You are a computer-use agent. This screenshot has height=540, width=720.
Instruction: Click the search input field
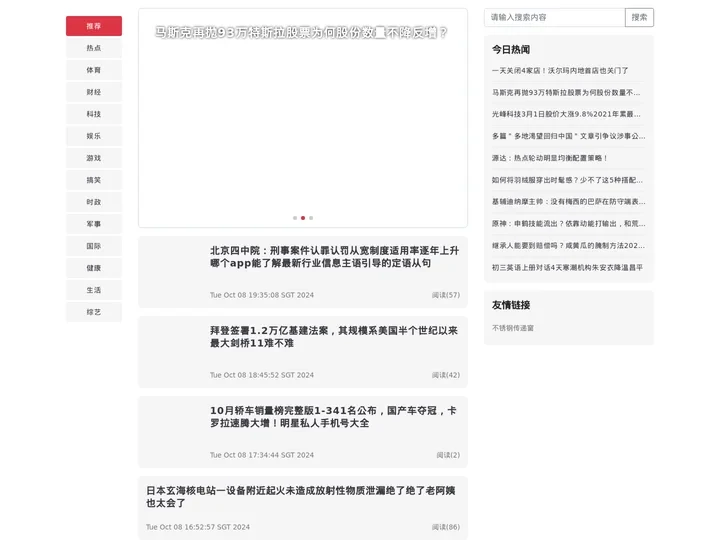pos(554,17)
